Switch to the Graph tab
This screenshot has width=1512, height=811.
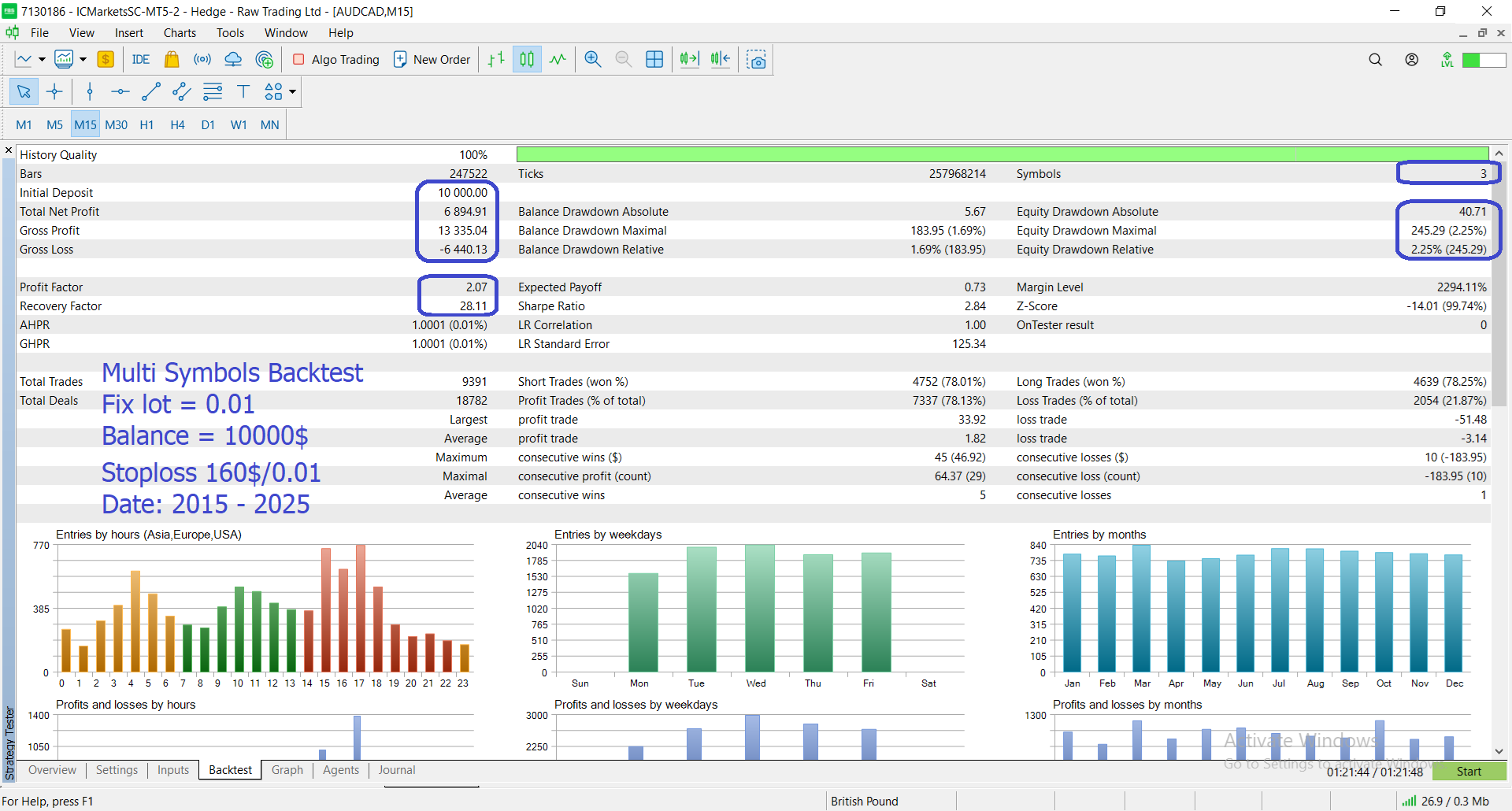[287, 770]
